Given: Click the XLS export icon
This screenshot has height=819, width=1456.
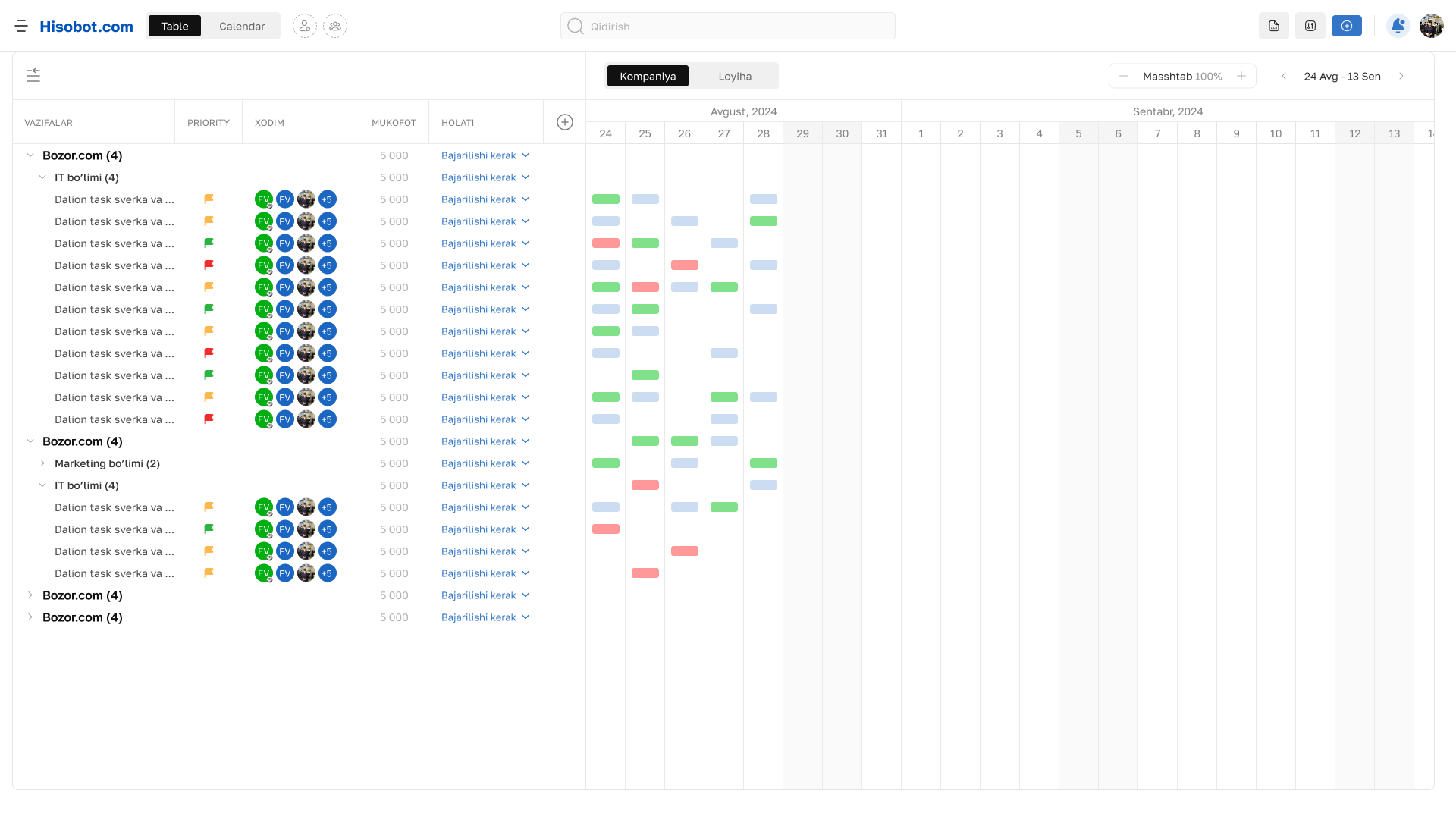Looking at the screenshot, I should [1274, 26].
